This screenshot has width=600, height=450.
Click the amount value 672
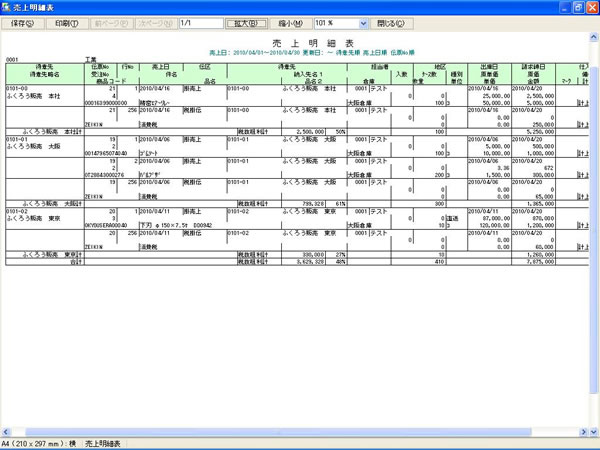pos(549,168)
